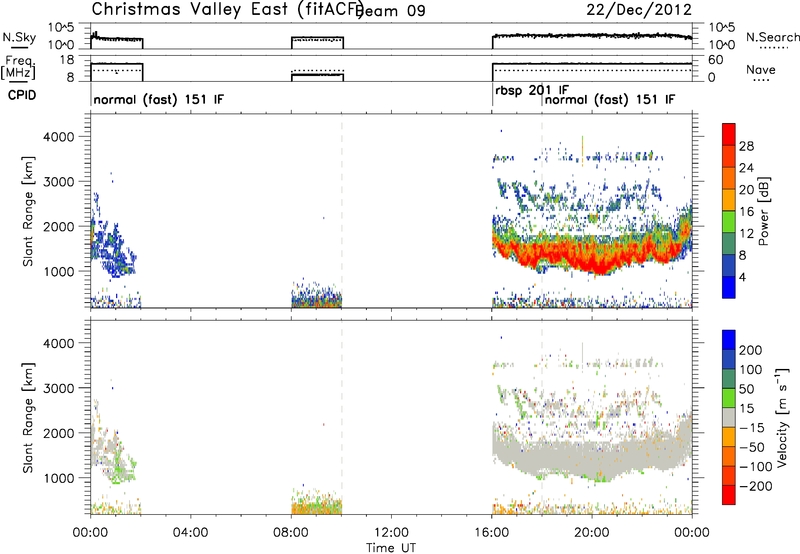
Task: Click the blue bottom of the power colorbar
Action: (x=729, y=287)
